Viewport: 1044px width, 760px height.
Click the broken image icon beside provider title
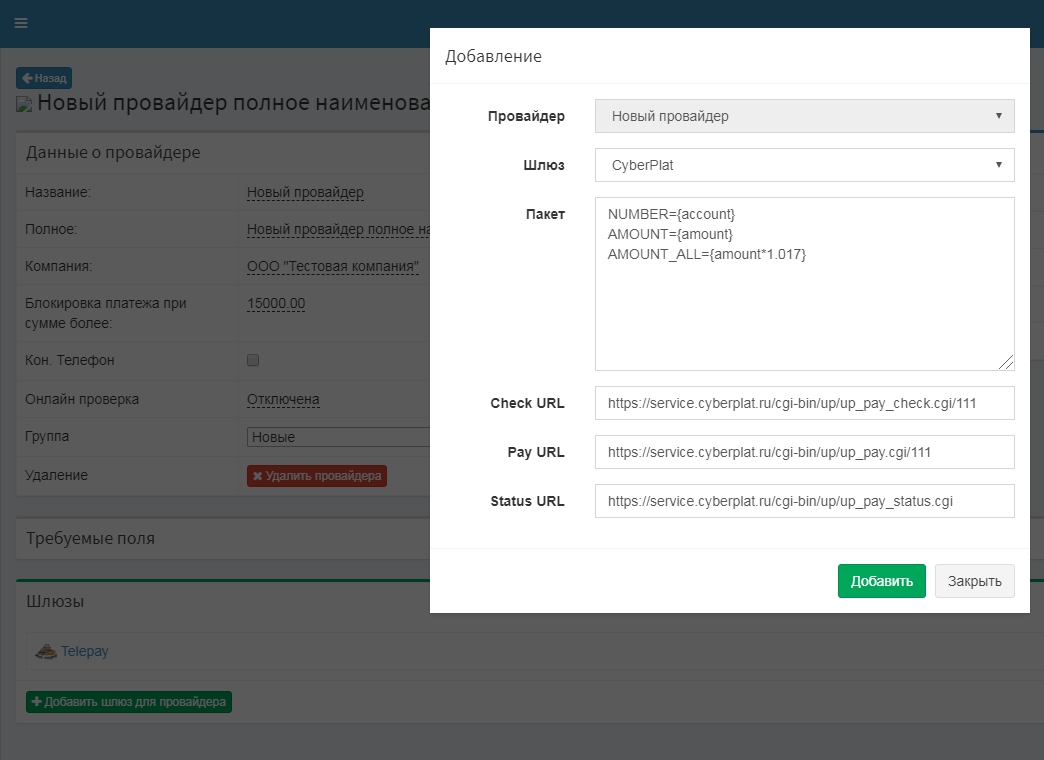pyautogui.click(x=25, y=104)
